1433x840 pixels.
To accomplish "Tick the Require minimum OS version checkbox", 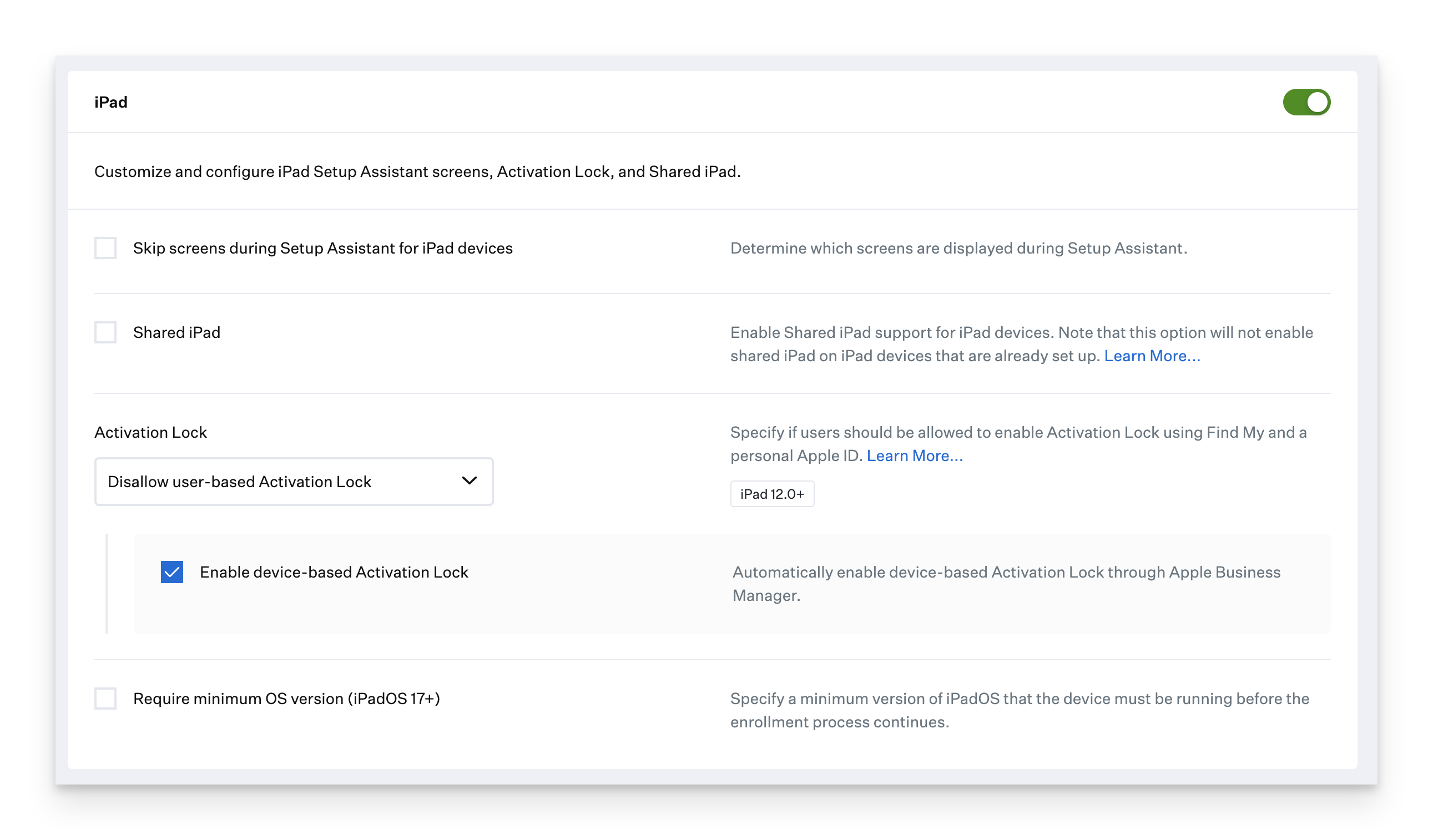I will click(x=106, y=699).
